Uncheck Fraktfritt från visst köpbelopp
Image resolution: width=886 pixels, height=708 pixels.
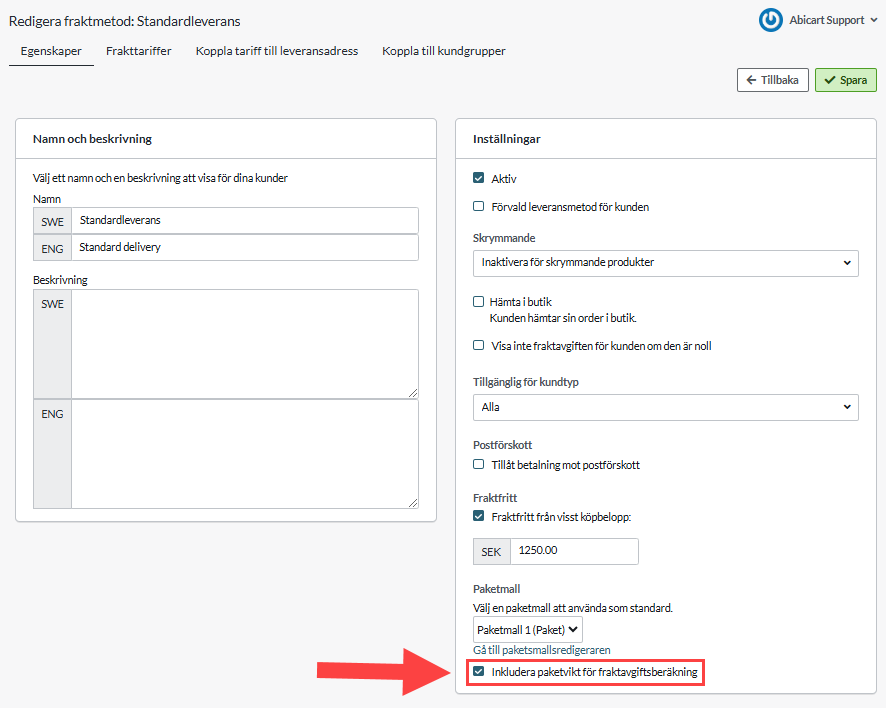(479, 516)
